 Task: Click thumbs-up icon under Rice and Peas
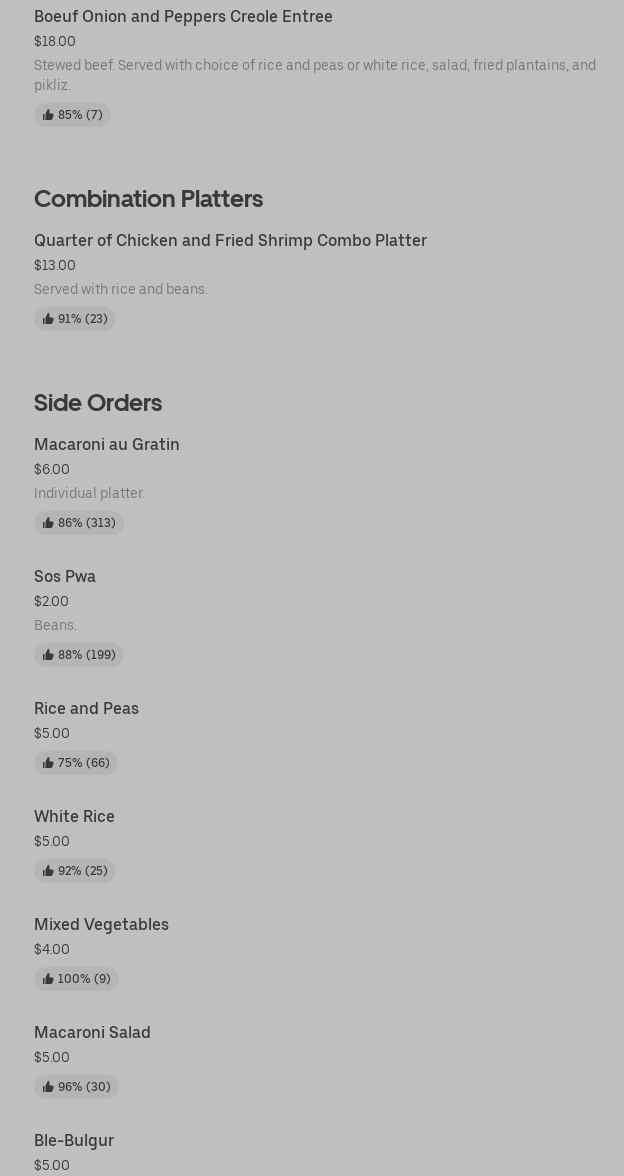[48, 763]
